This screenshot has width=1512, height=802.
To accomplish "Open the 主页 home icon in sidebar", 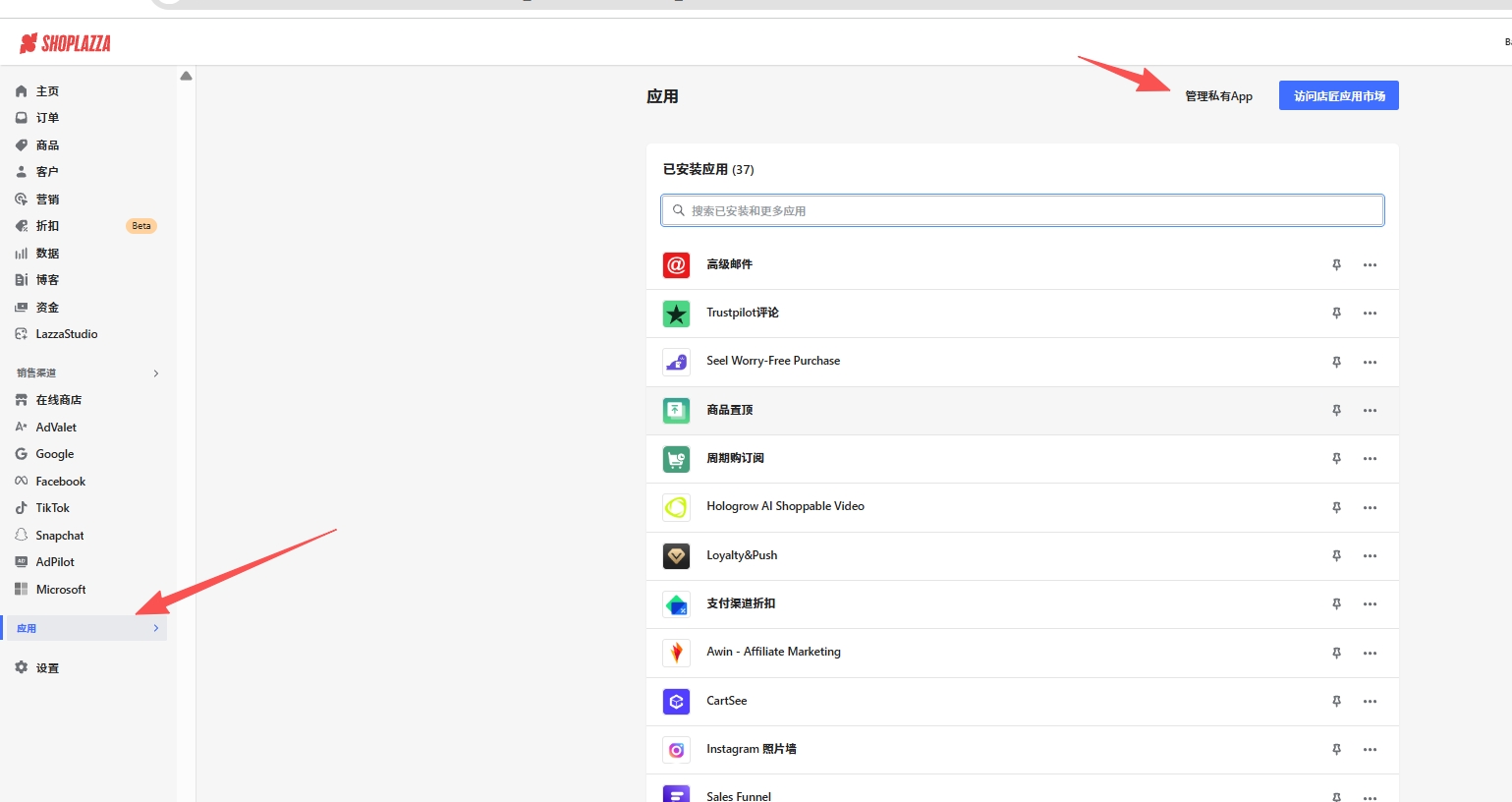I will click(22, 91).
